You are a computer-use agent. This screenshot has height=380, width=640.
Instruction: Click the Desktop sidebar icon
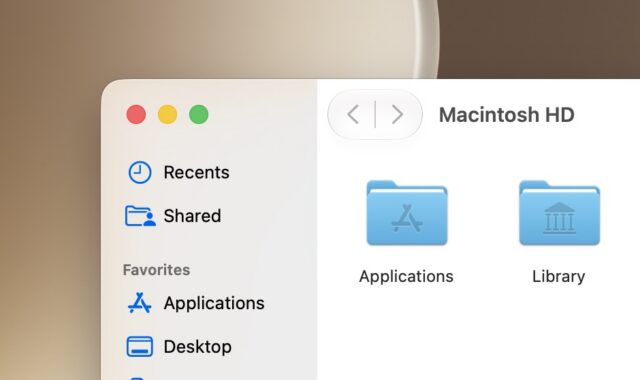click(140, 347)
